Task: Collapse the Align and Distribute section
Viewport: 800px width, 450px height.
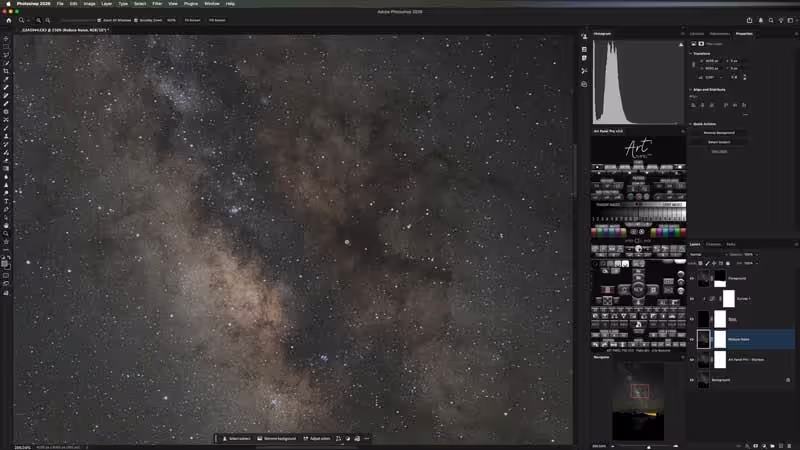Action: 691,90
